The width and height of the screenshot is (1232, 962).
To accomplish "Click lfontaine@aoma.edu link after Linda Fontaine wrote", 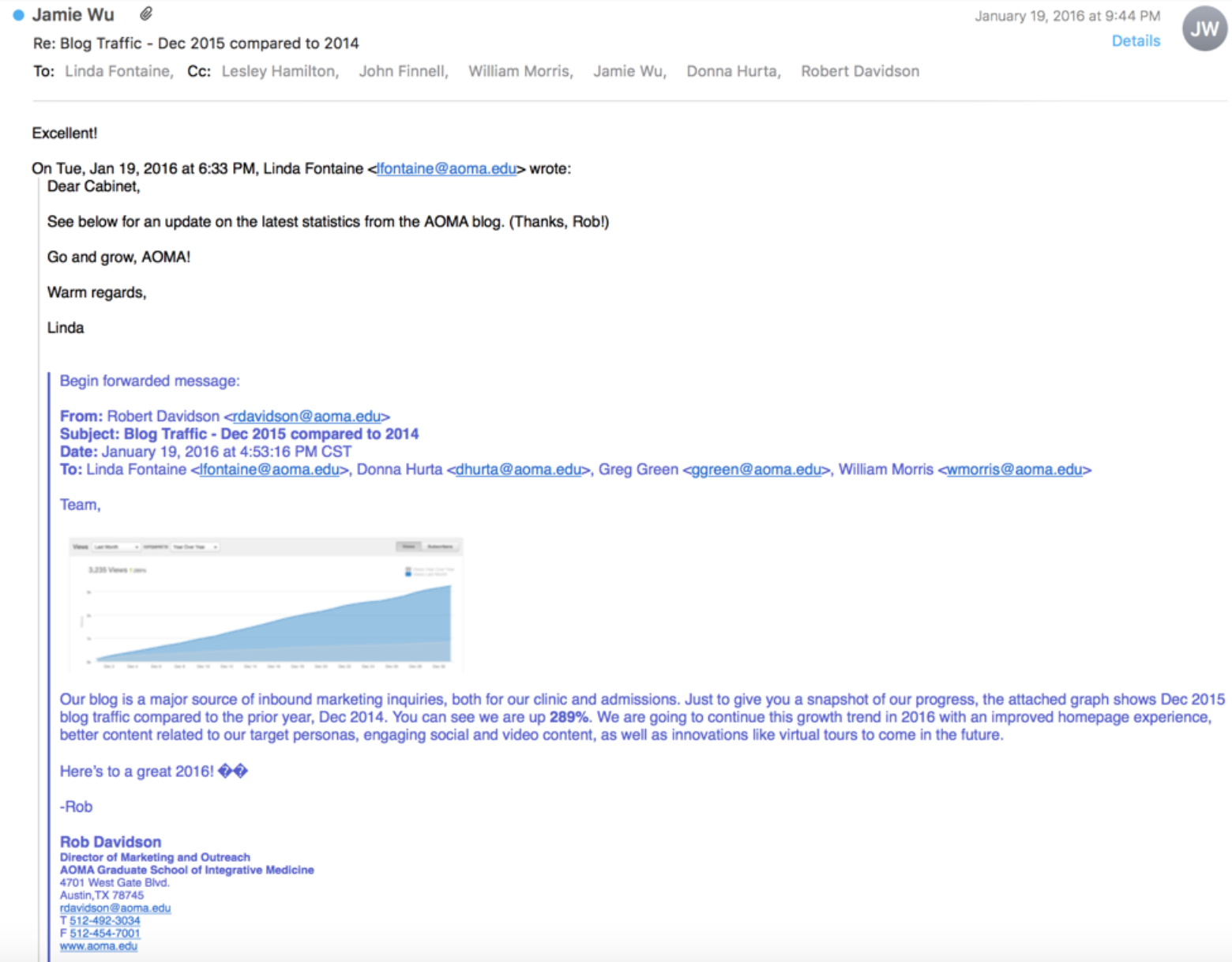I will pyautogui.click(x=446, y=168).
